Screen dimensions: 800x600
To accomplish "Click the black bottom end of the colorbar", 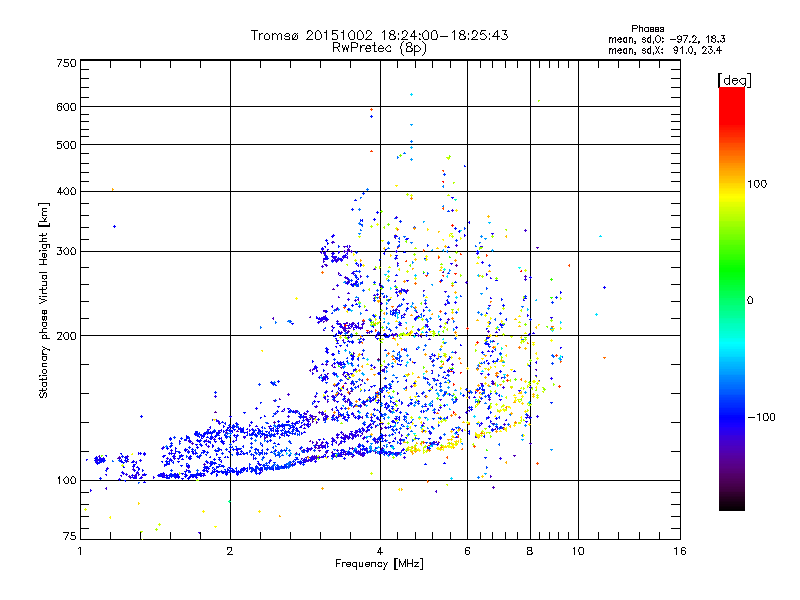I will click(x=732, y=503).
